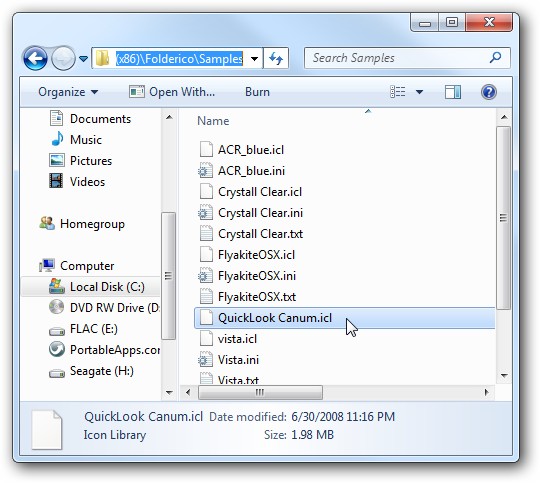The width and height of the screenshot is (540, 483).
Task: Select FLAC (E:) drive
Action: (83, 329)
